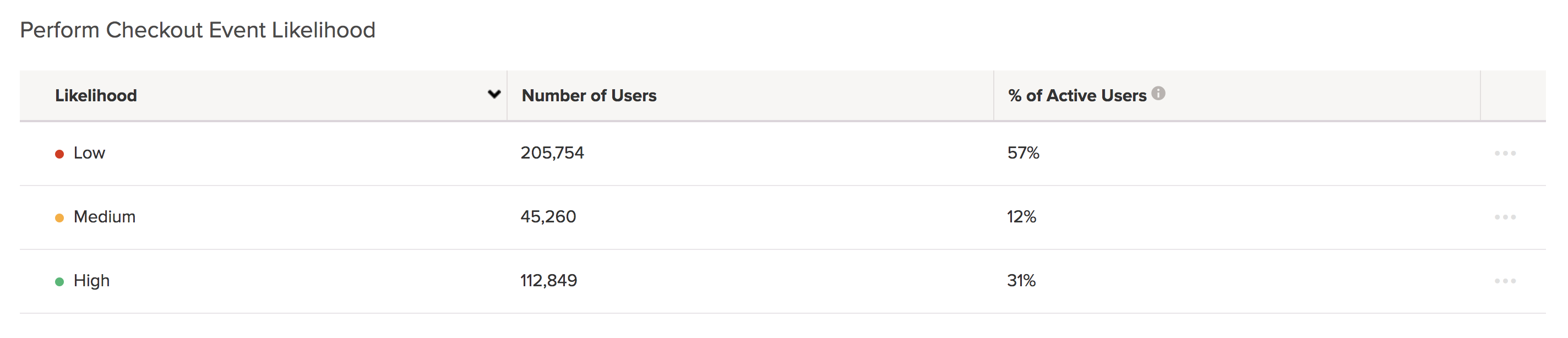Open the more options menu for Medium row

[x=1505, y=217]
